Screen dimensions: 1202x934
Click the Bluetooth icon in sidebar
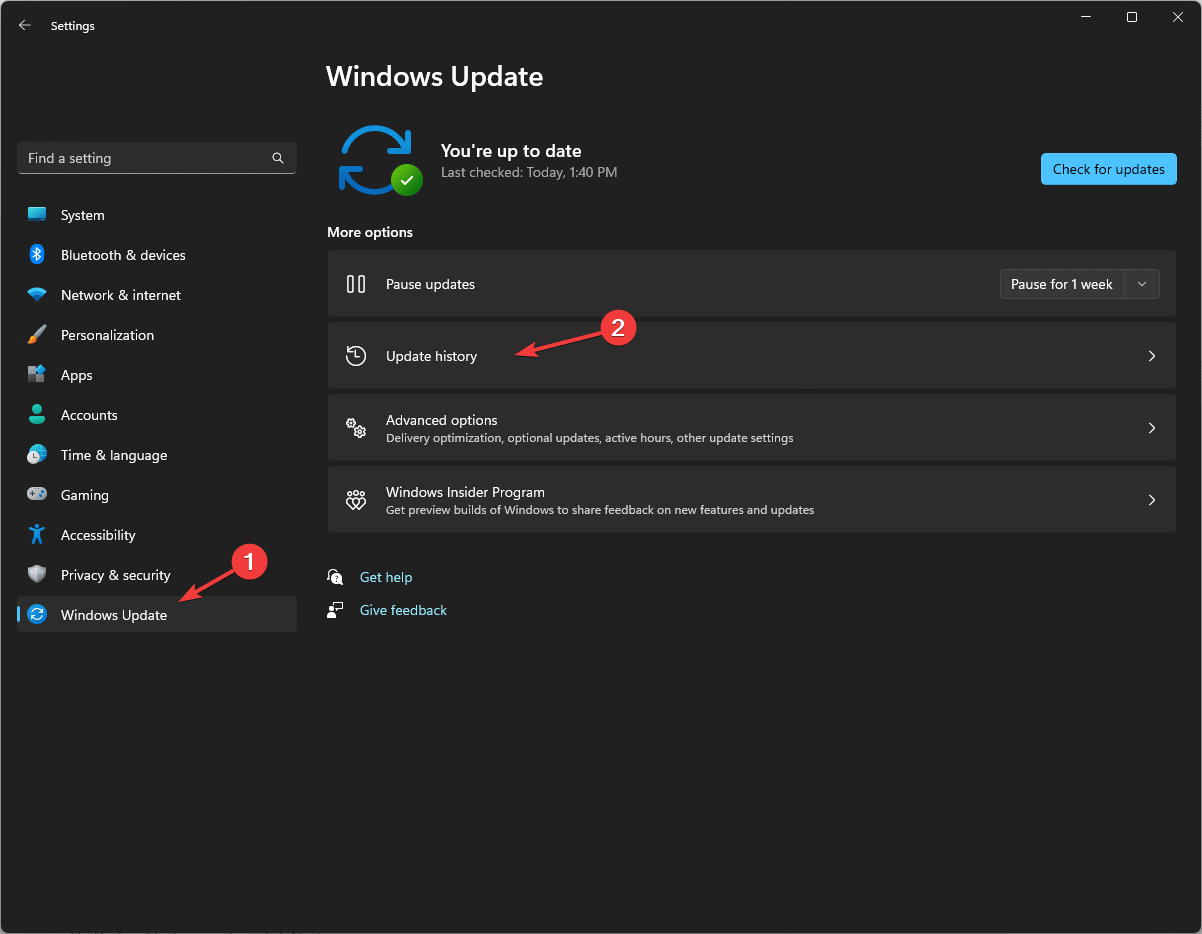37,255
